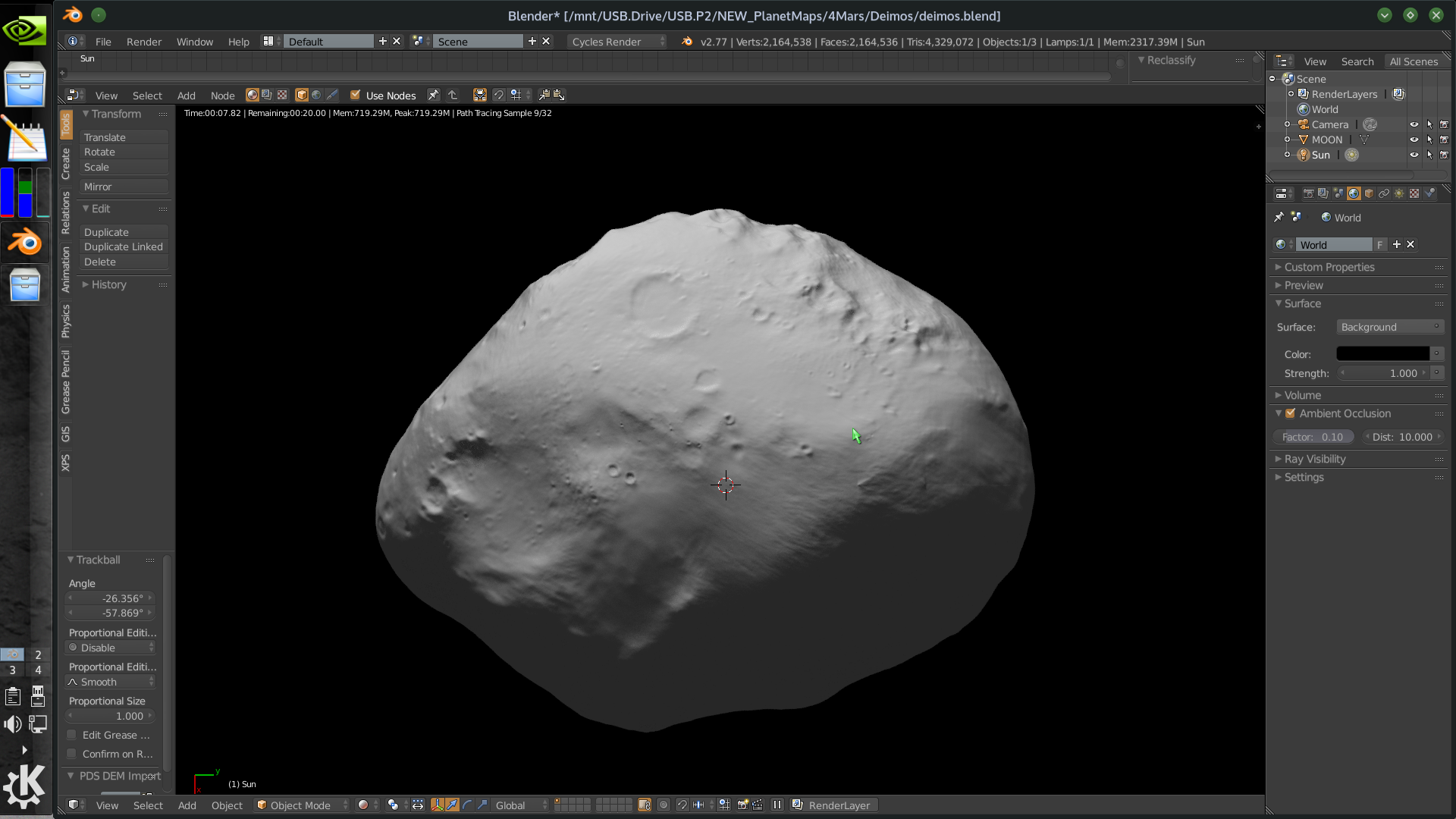
Task: Open the Object Mode dropdown
Action: coord(303,805)
